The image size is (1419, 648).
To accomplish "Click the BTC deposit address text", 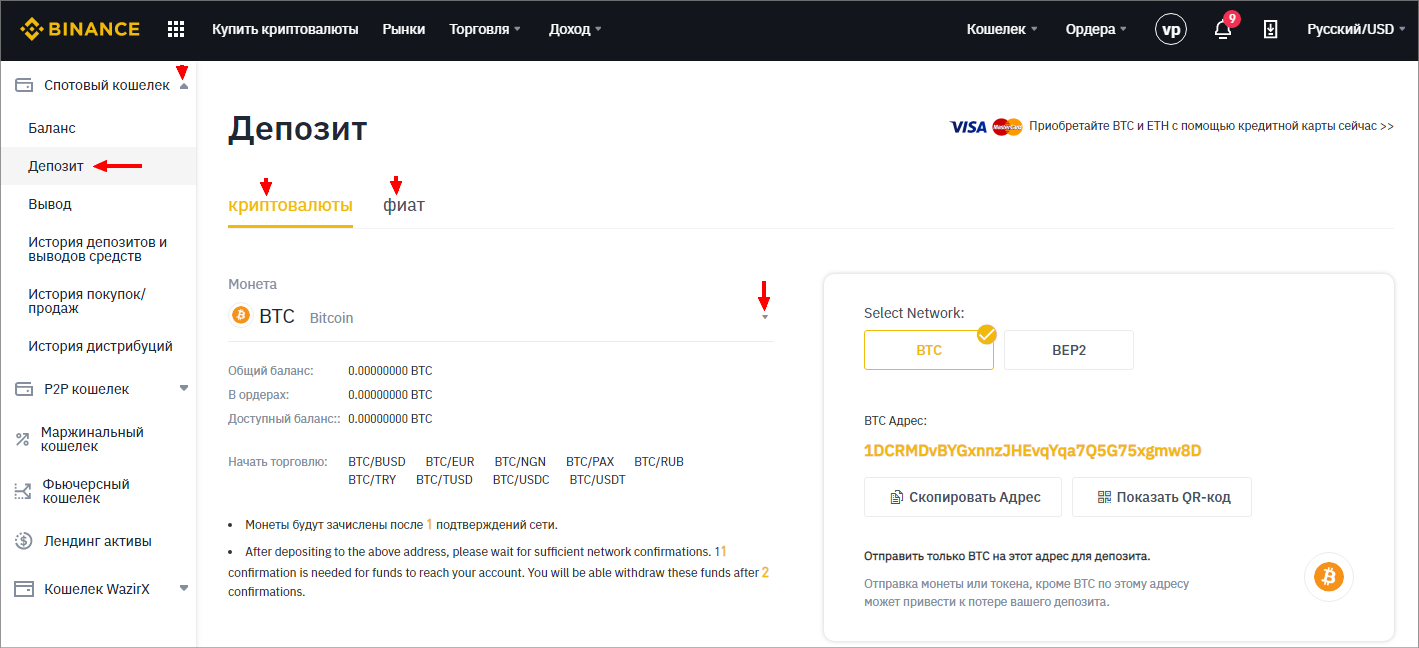I will pos(1032,451).
